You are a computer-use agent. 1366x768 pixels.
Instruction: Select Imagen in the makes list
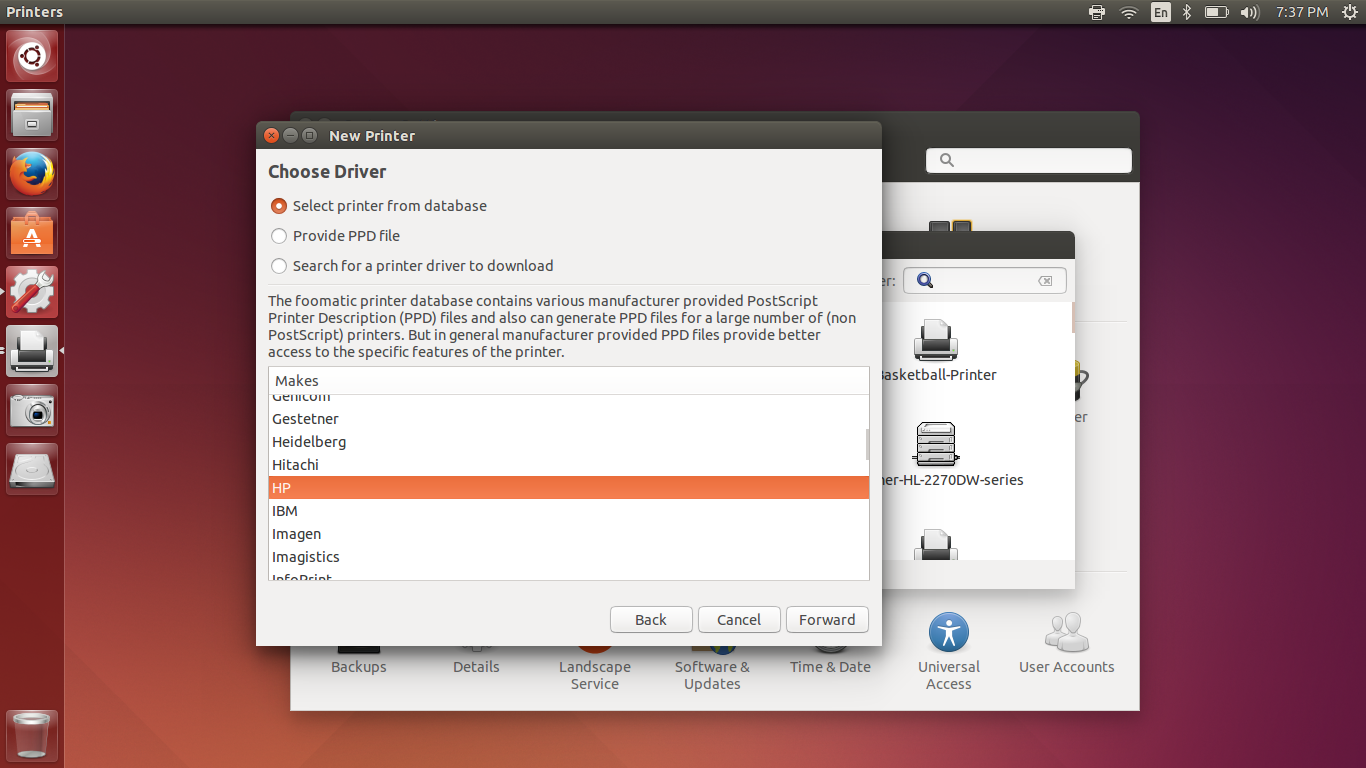click(569, 534)
